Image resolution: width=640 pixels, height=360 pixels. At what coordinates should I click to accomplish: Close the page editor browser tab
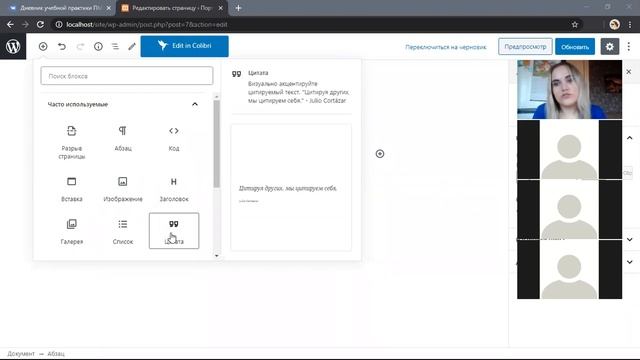[220, 8]
